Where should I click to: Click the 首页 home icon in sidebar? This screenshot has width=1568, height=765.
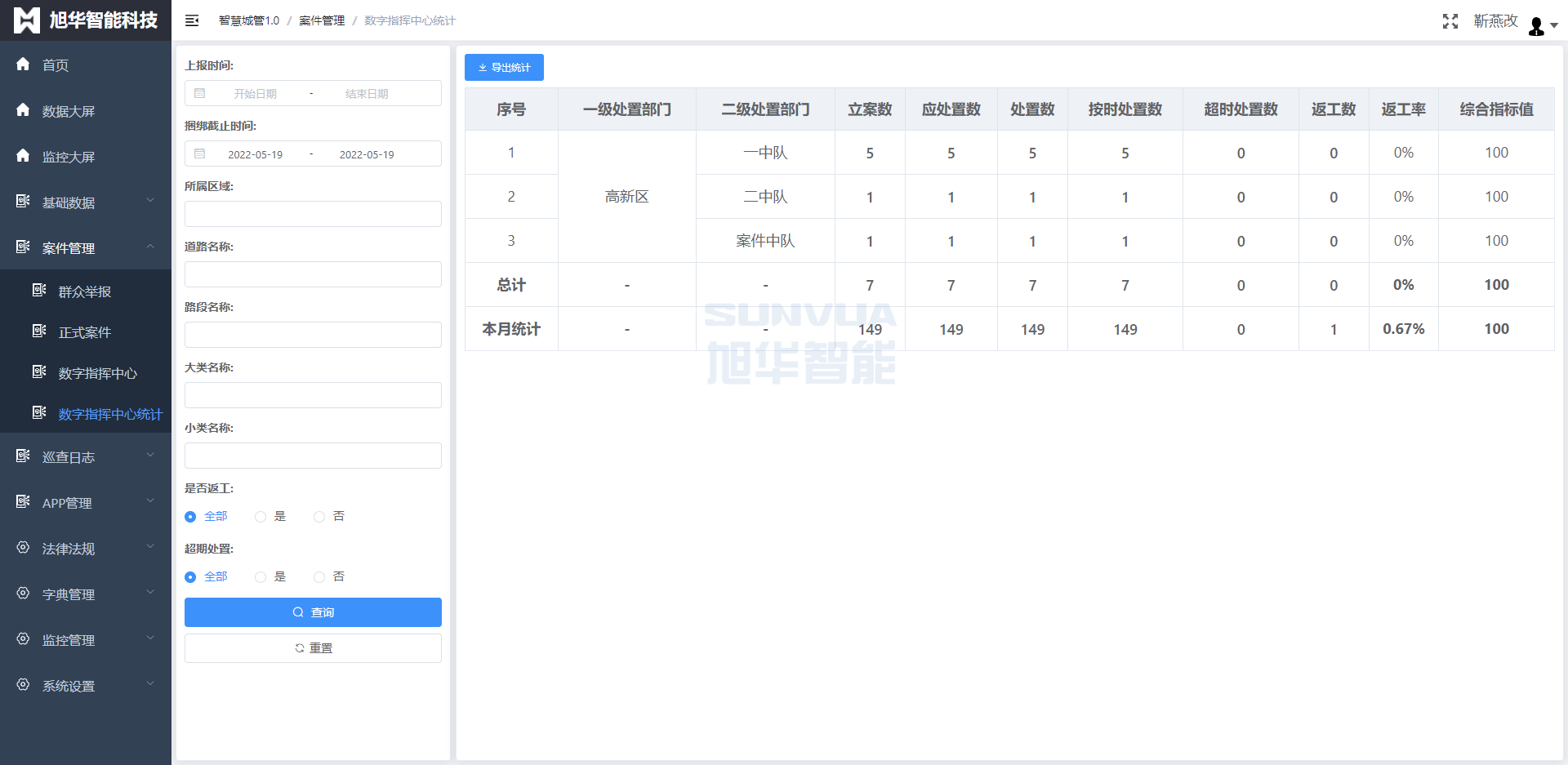(22, 64)
